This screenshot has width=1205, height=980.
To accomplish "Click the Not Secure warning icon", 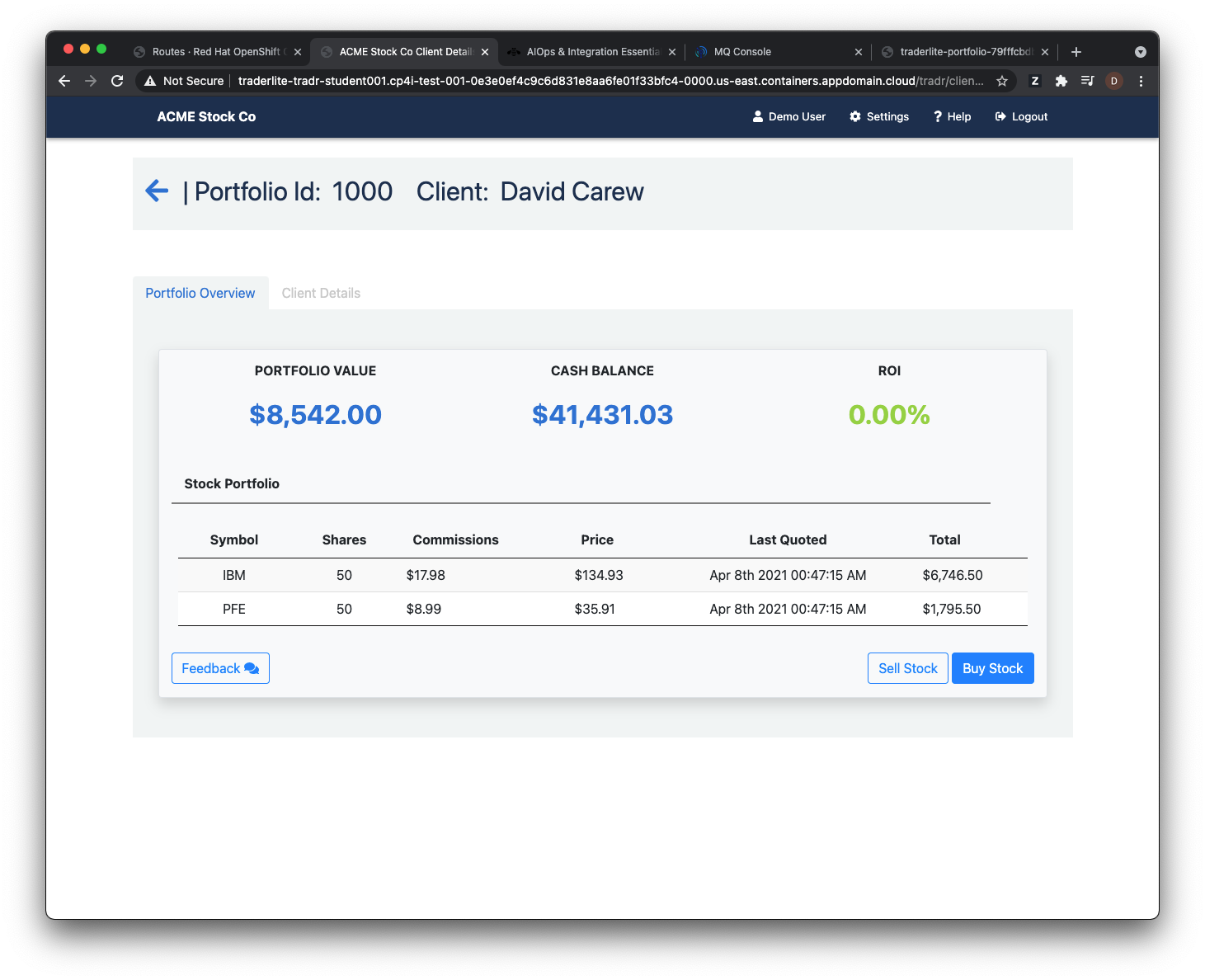I will pyautogui.click(x=150, y=81).
